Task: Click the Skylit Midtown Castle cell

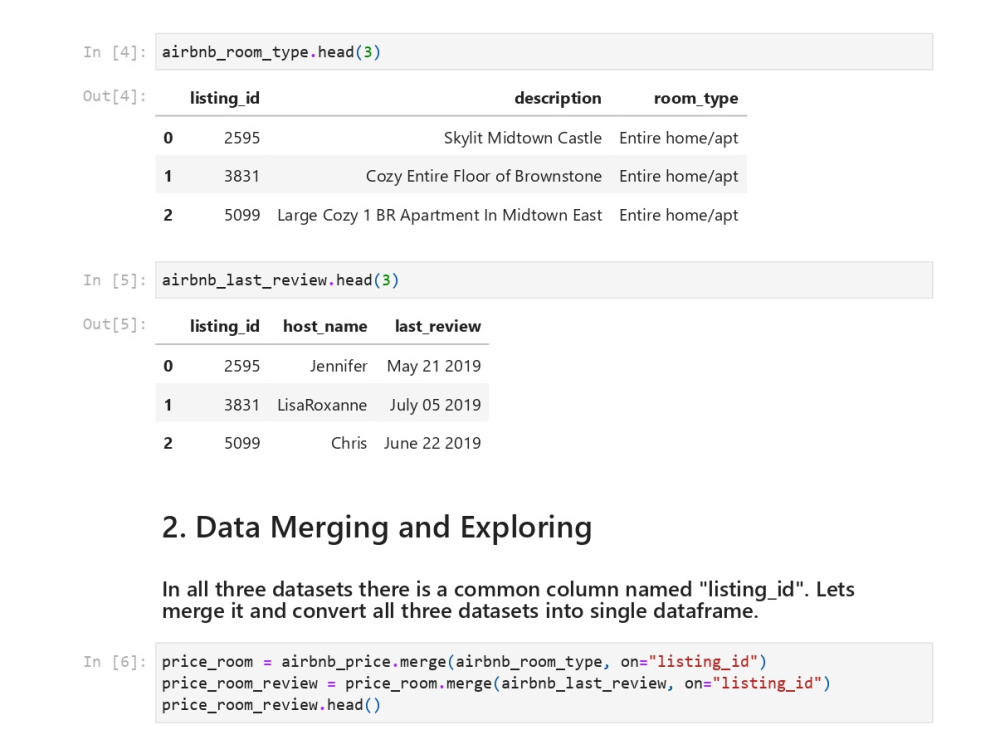Action: pos(522,138)
